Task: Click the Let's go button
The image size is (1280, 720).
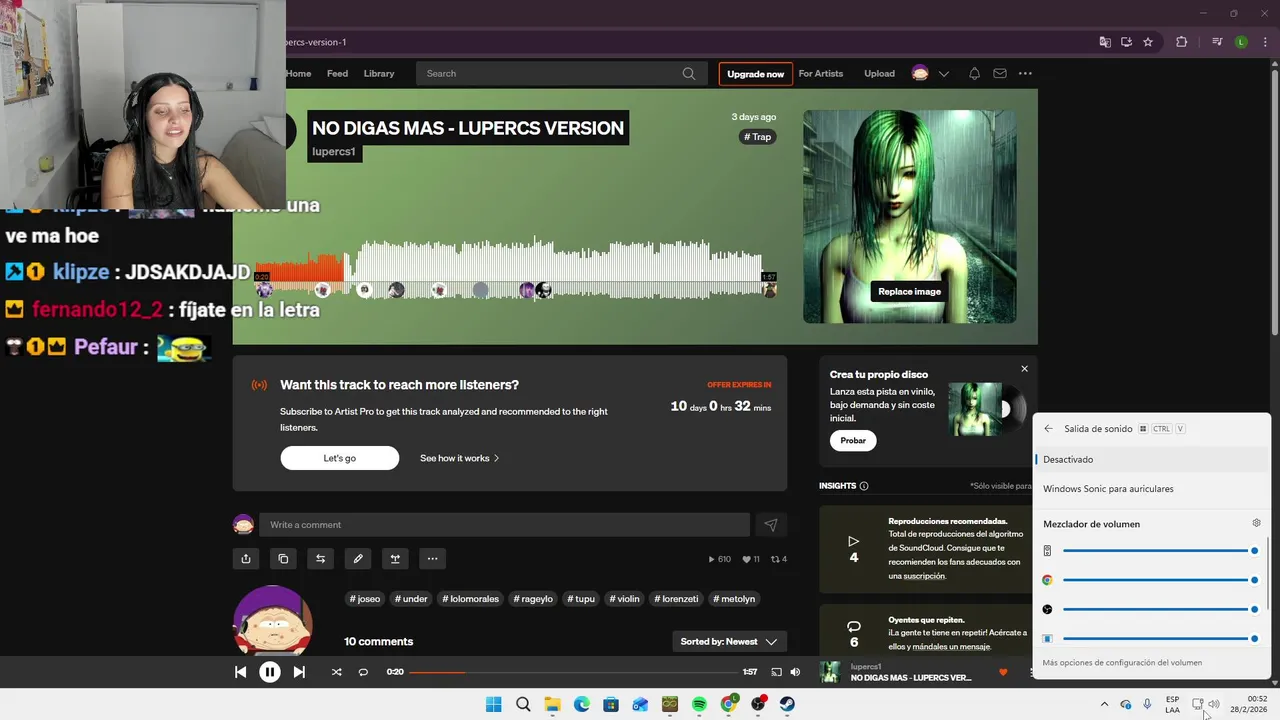Action: tap(339, 458)
